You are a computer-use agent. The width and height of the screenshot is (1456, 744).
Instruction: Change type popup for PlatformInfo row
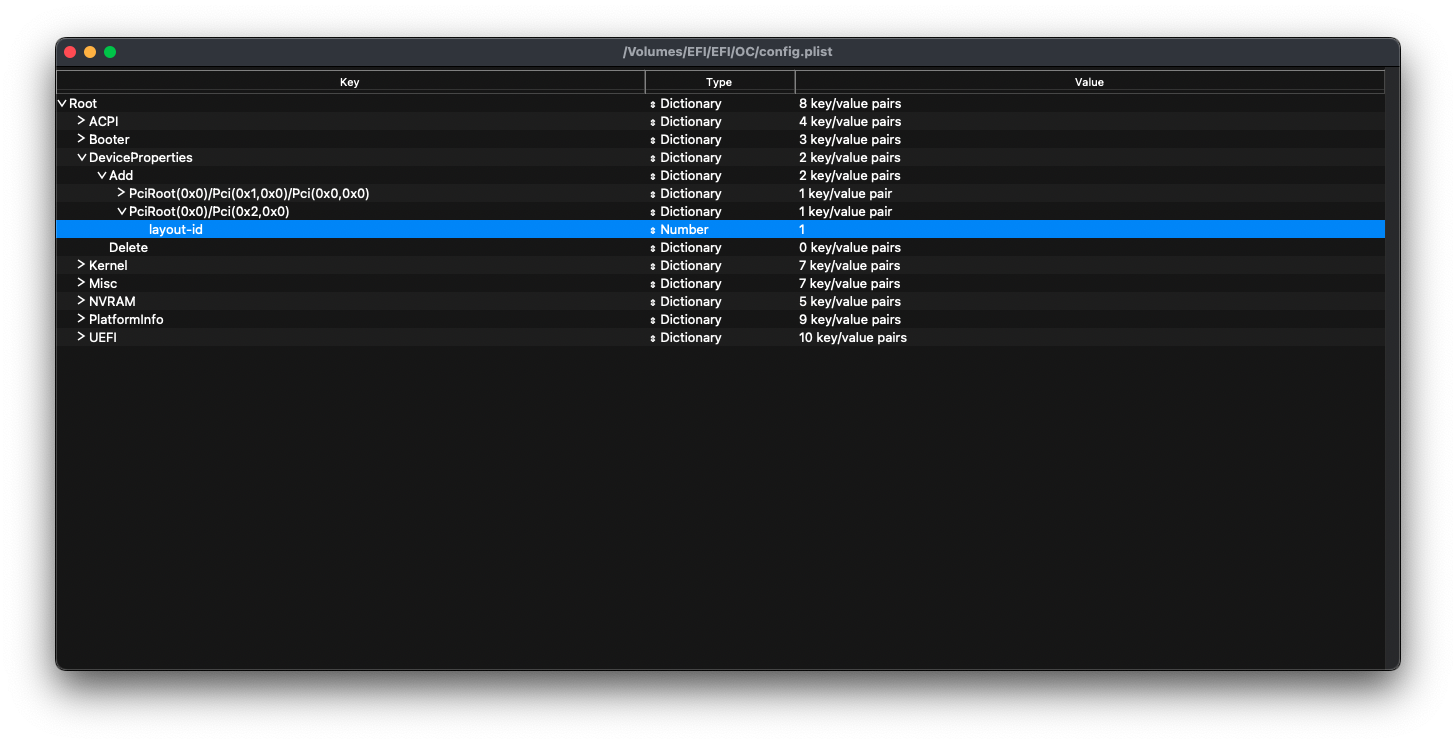coord(653,320)
